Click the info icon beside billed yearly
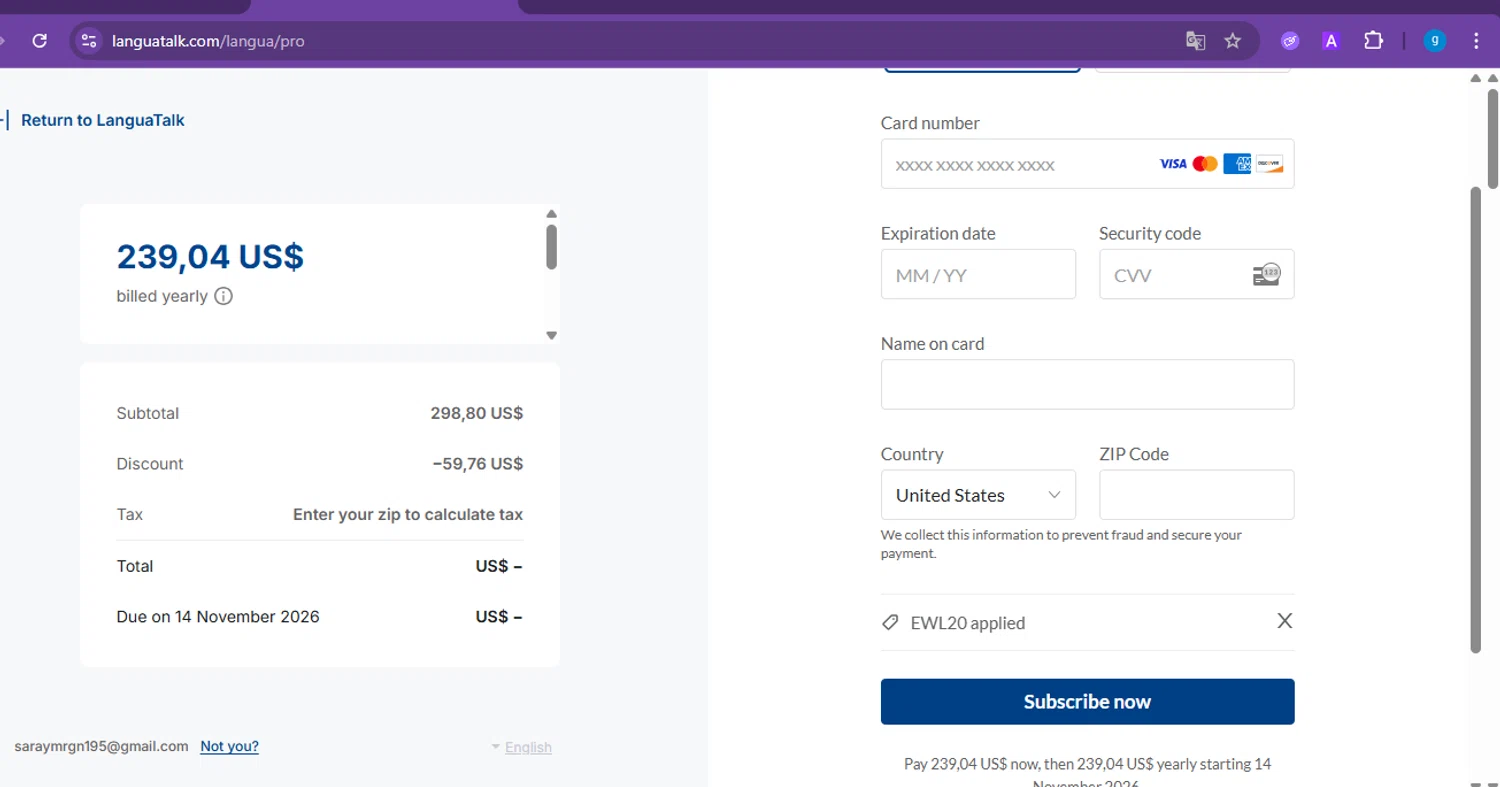Viewport: 1500px width, 787px height. (224, 296)
